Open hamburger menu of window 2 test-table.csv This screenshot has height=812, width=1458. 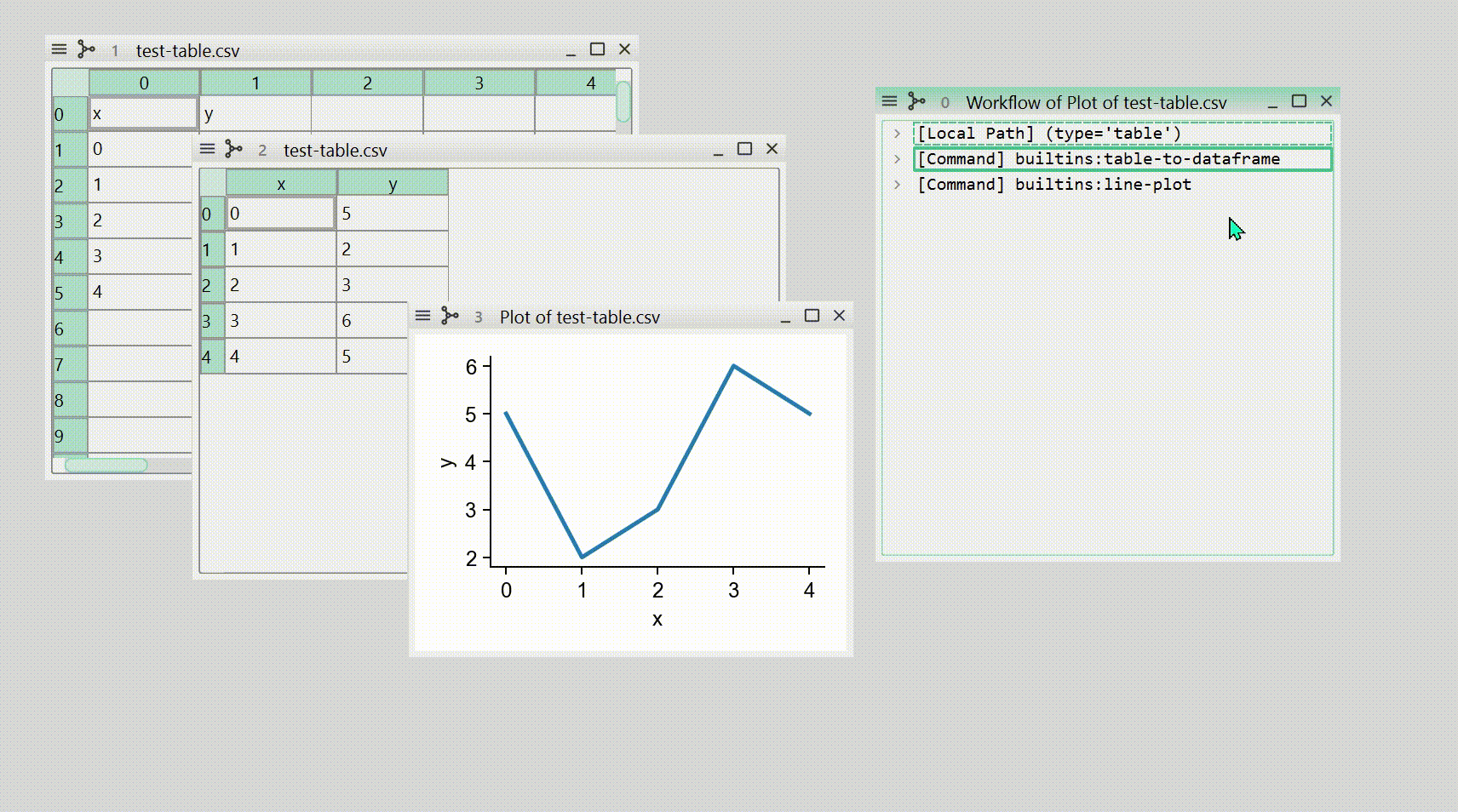(x=207, y=149)
